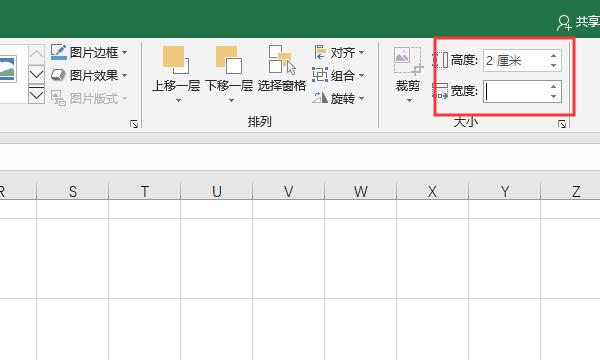Open the picture styles dialog launcher

(x=134, y=124)
